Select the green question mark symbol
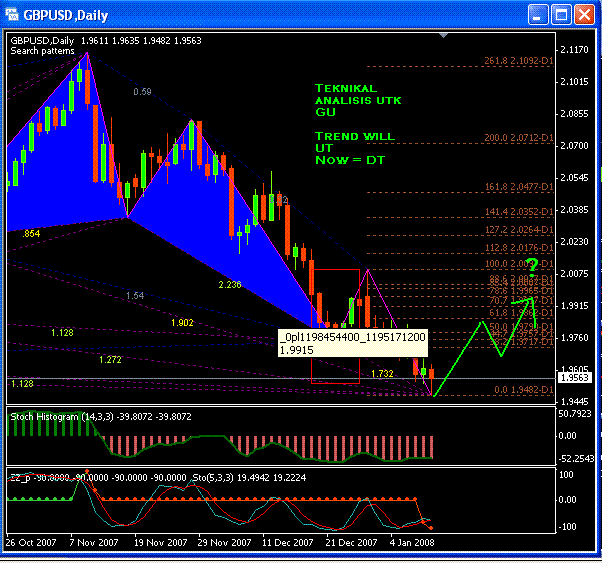The height and width of the screenshot is (563, 602). pyautogui.click(x=532, y=267)
